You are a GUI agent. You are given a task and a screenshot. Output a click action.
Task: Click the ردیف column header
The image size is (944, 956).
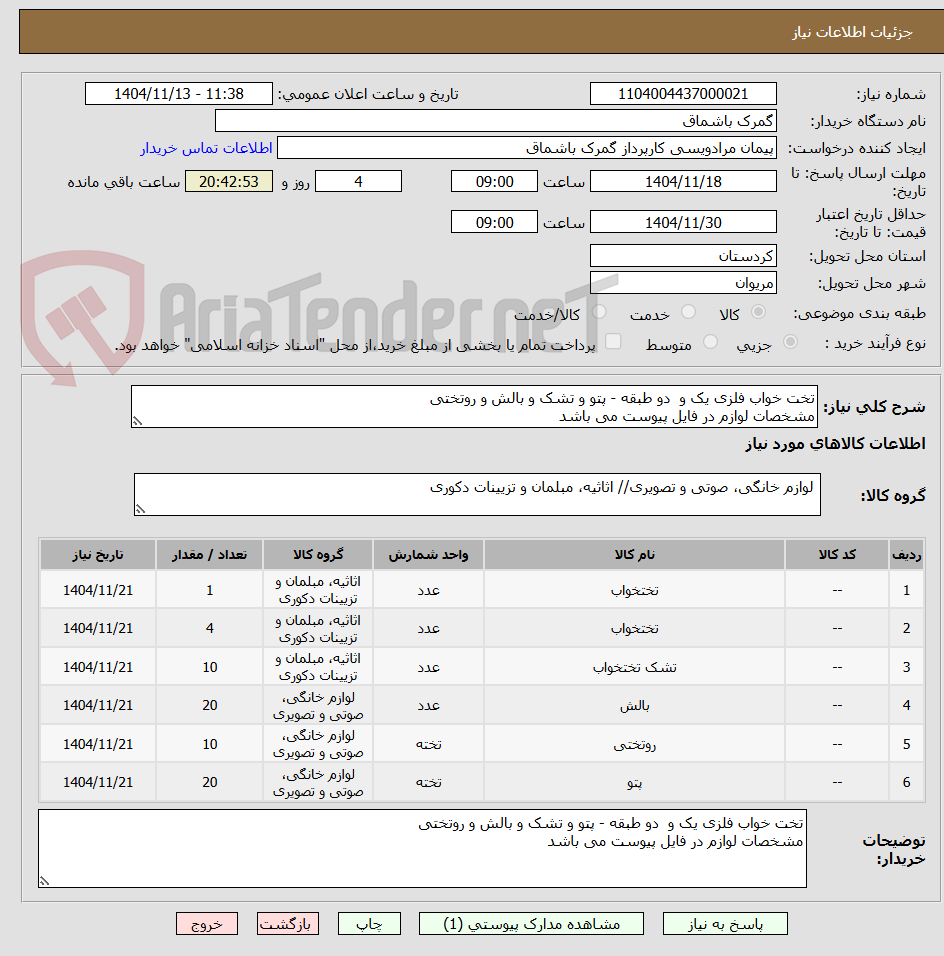point(906,555)
